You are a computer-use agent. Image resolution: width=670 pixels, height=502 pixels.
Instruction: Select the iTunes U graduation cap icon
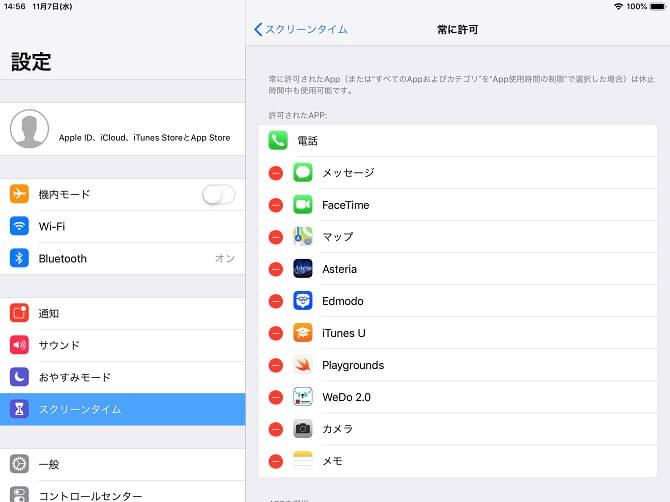click(303, 333)
